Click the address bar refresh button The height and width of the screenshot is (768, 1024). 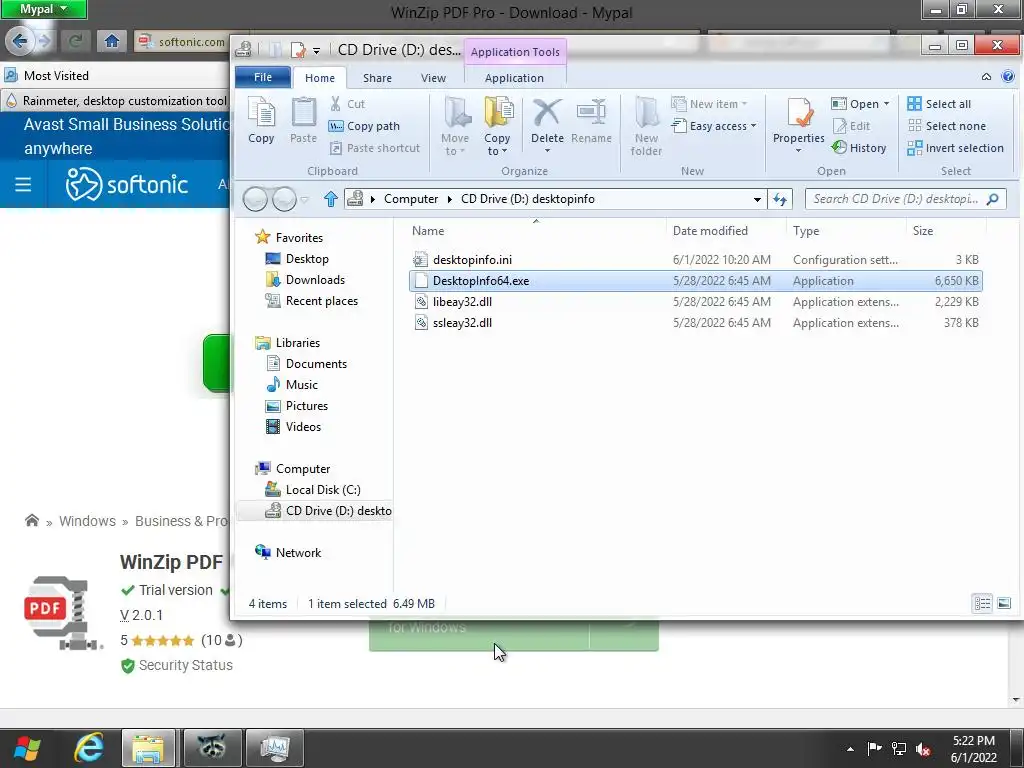(x=780, y=199)
